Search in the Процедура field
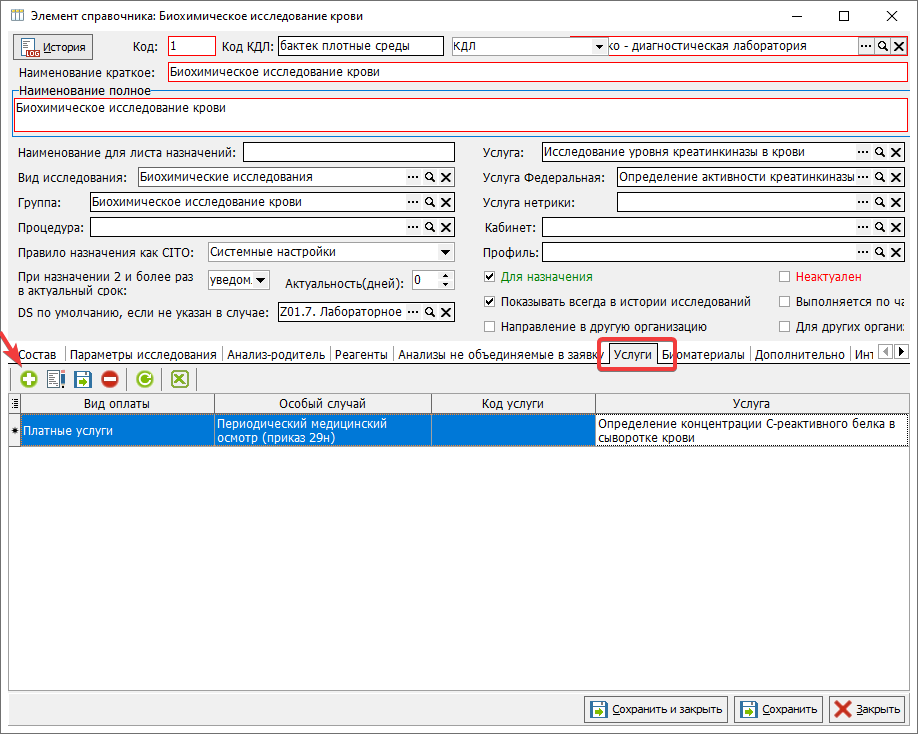Viewport: 918px width, 734px height. point(430,227)
